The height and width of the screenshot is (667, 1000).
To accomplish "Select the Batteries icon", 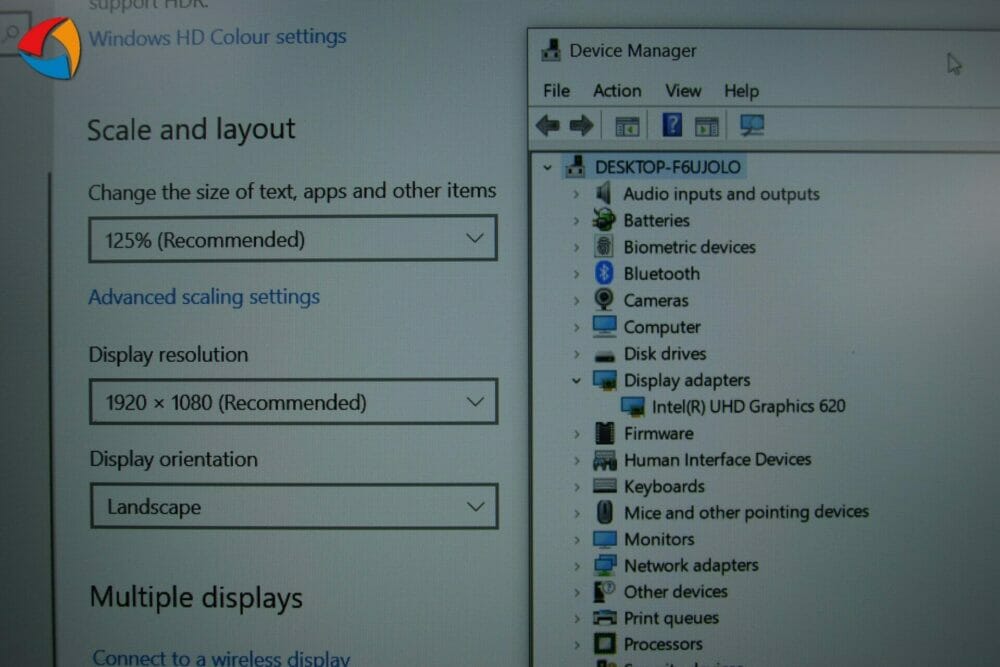I will [x=604, y=220].
